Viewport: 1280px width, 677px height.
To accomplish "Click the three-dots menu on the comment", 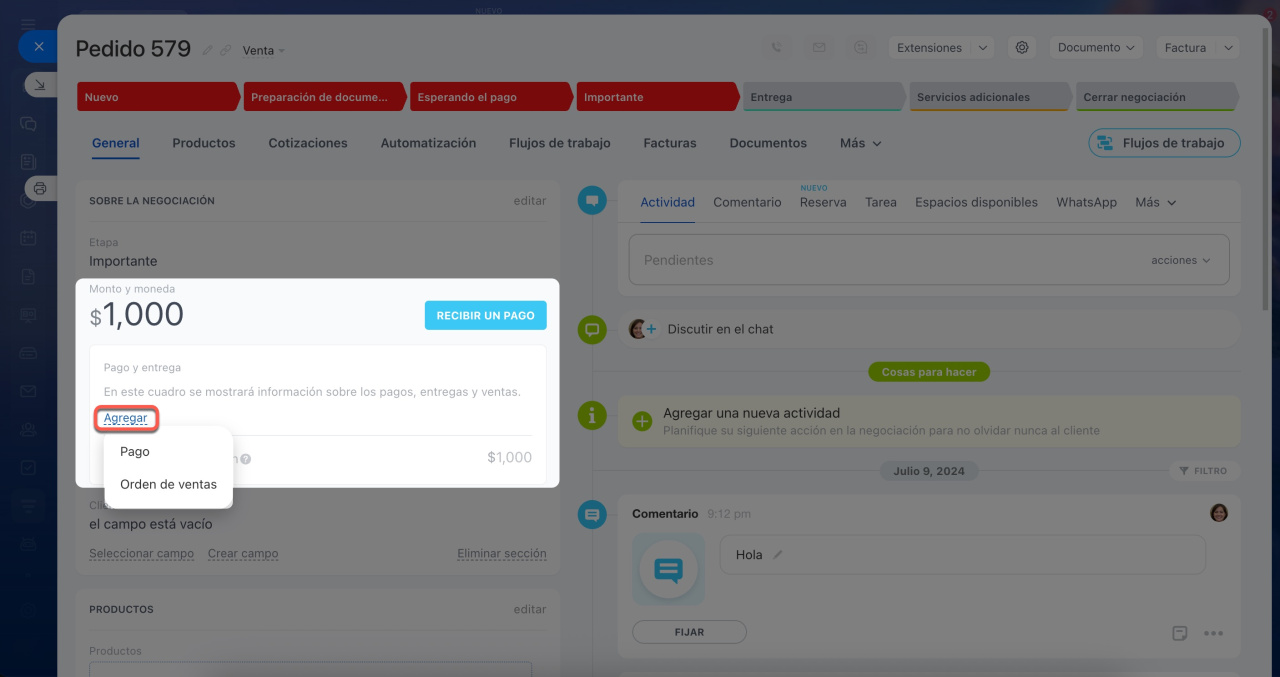I will click(x=1213, y=633).
